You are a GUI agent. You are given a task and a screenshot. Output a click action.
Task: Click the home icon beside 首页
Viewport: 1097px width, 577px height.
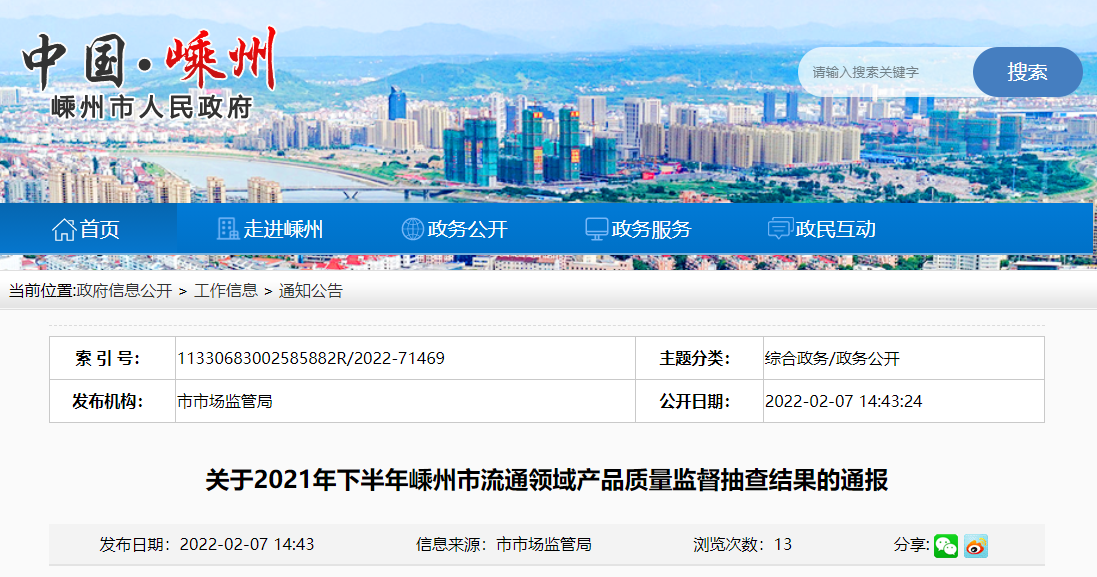pos(64,229)
